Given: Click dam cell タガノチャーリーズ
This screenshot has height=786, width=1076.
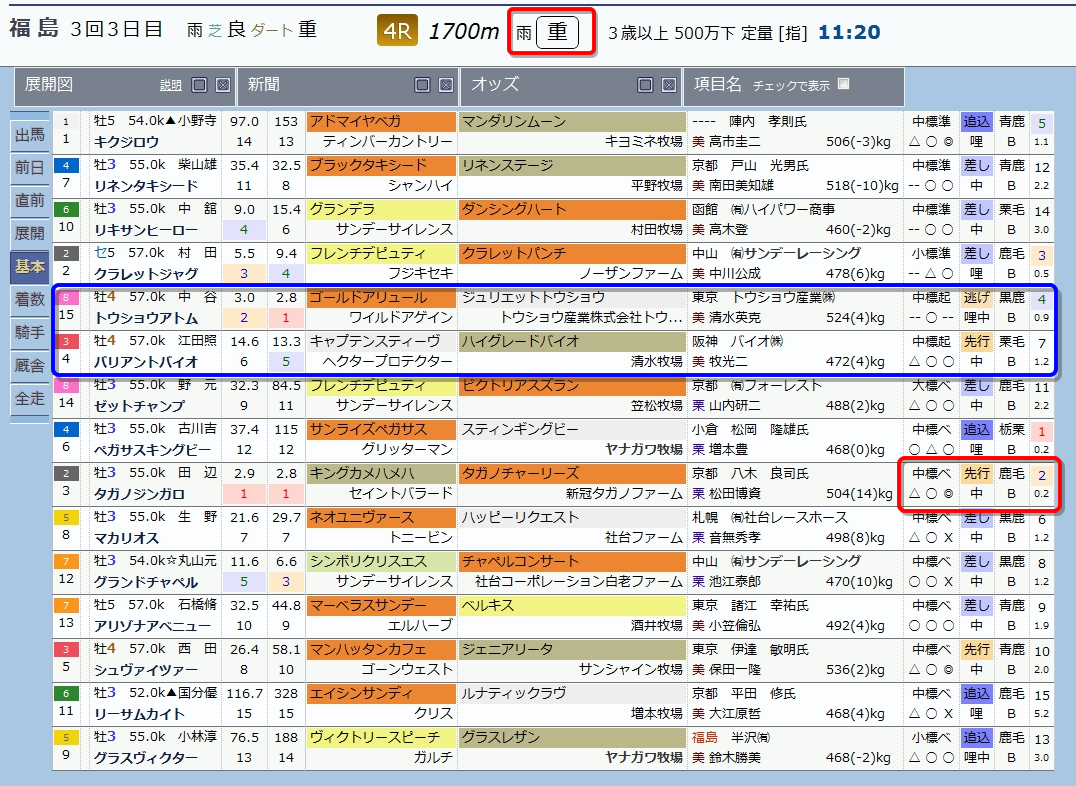Looking at the screenshot, I should (572, 473).
